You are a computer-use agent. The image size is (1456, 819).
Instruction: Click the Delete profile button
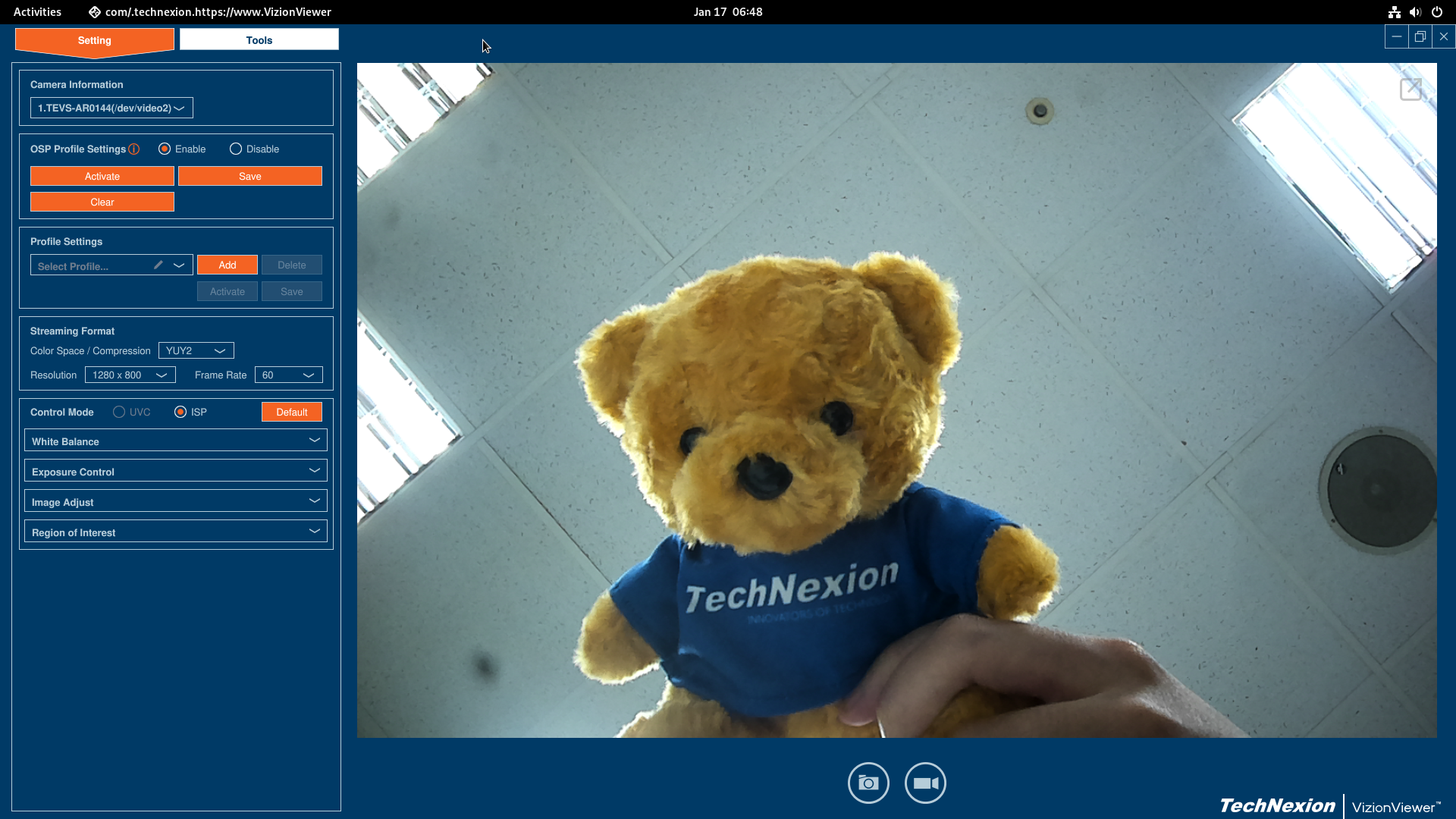click(292, 265)
